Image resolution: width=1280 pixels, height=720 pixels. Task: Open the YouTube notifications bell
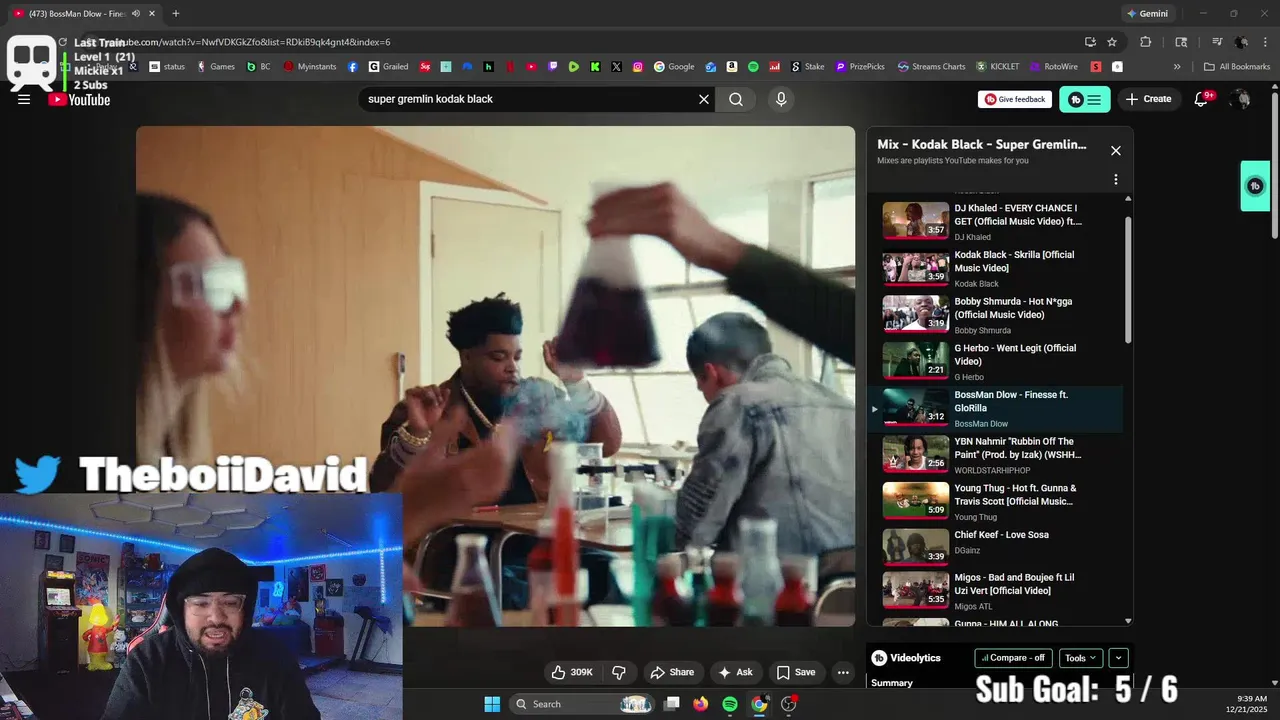click(x=1203, y=99)
